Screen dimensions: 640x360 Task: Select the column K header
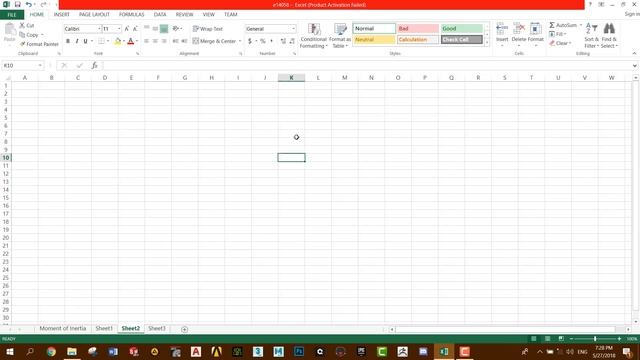tap(291, 78)
